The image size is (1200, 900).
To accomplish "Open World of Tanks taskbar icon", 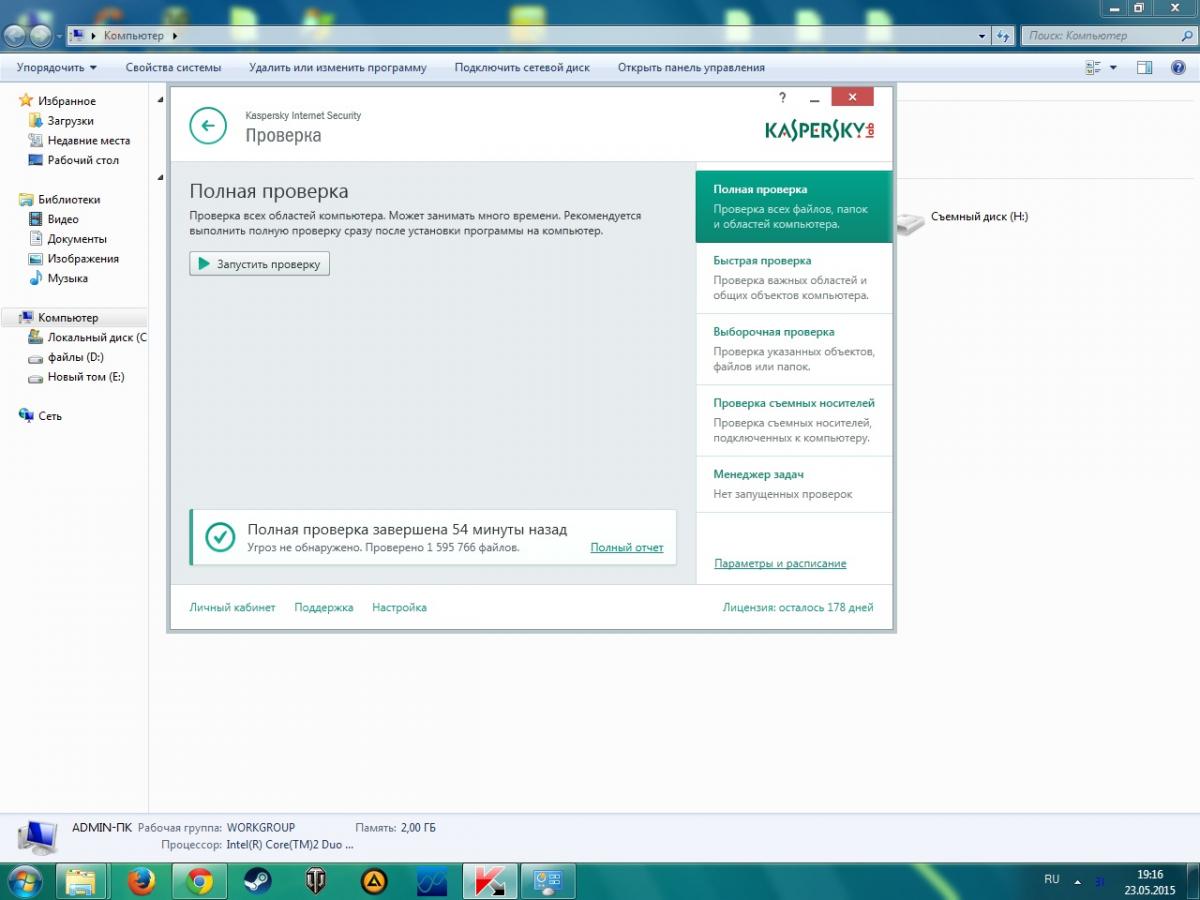I will [x=315, y=881].
